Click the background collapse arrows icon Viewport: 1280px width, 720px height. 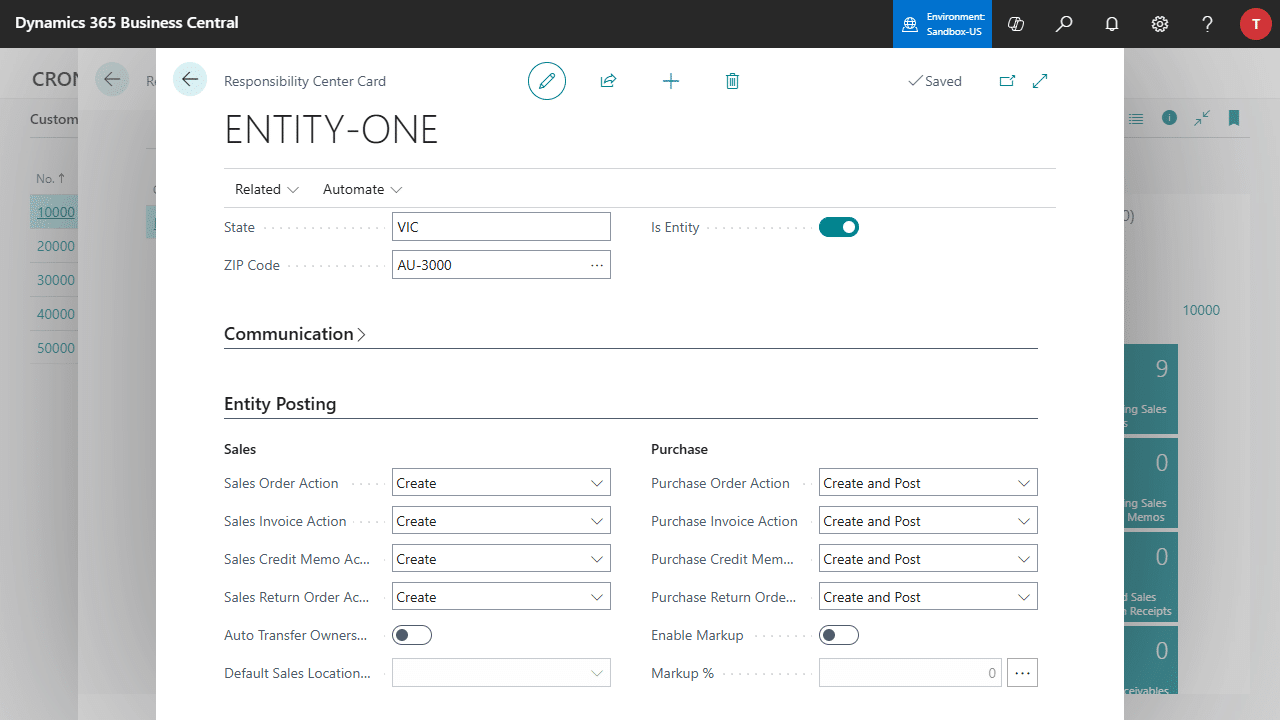(1202, 118)
